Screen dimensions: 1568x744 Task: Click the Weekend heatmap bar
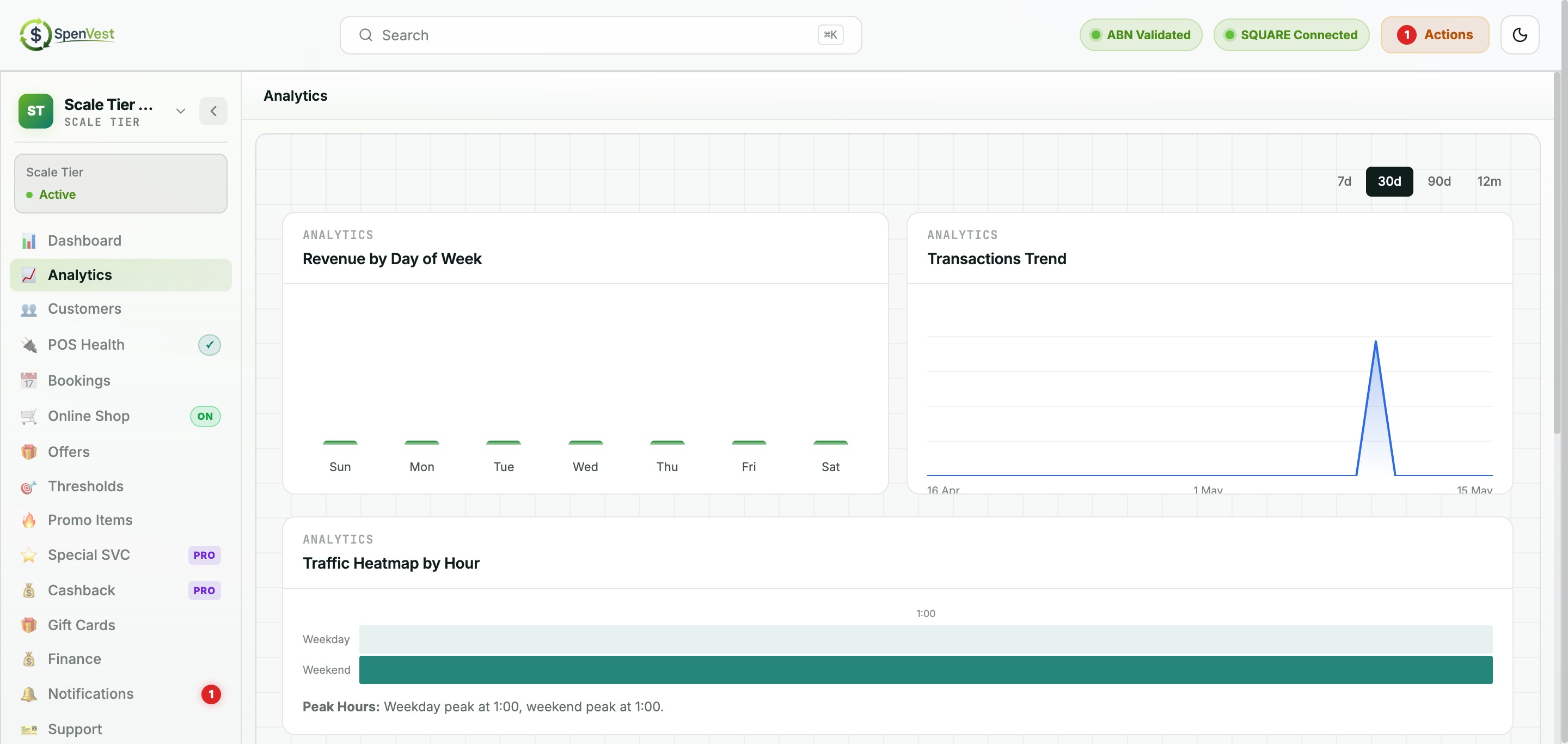point(925,670)
